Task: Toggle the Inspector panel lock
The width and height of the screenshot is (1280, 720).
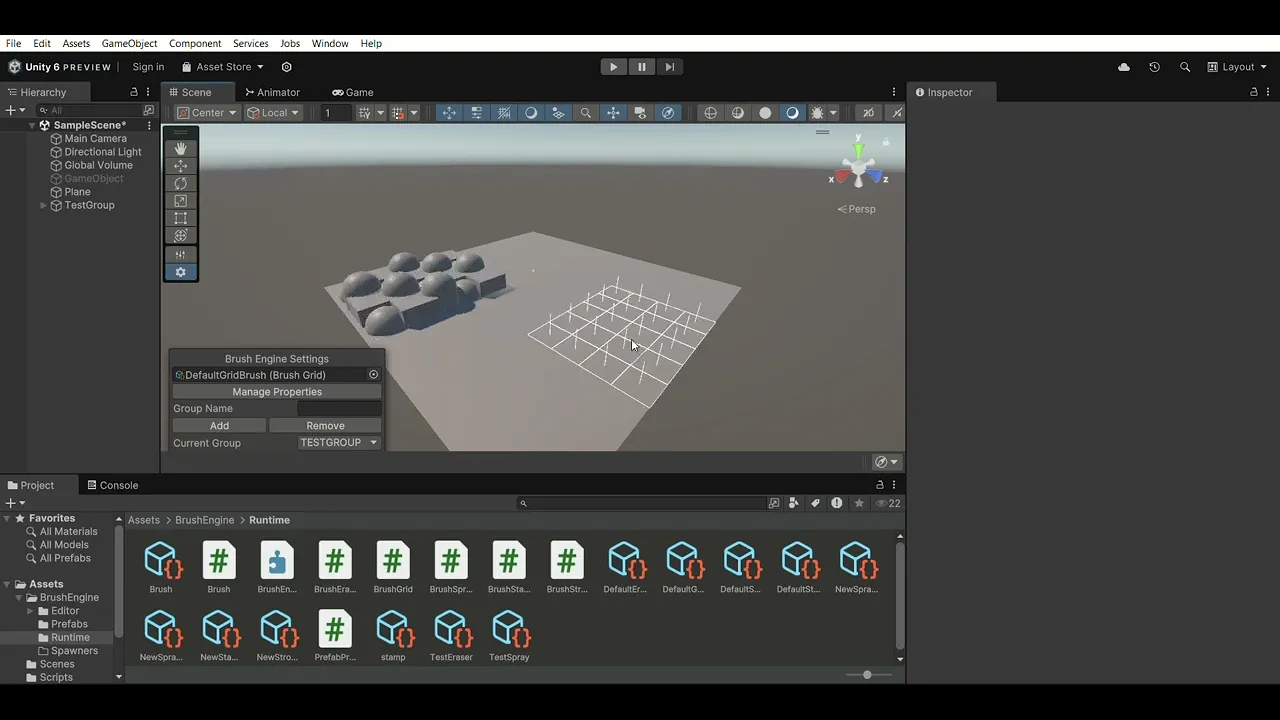Action: point(1254,92)
